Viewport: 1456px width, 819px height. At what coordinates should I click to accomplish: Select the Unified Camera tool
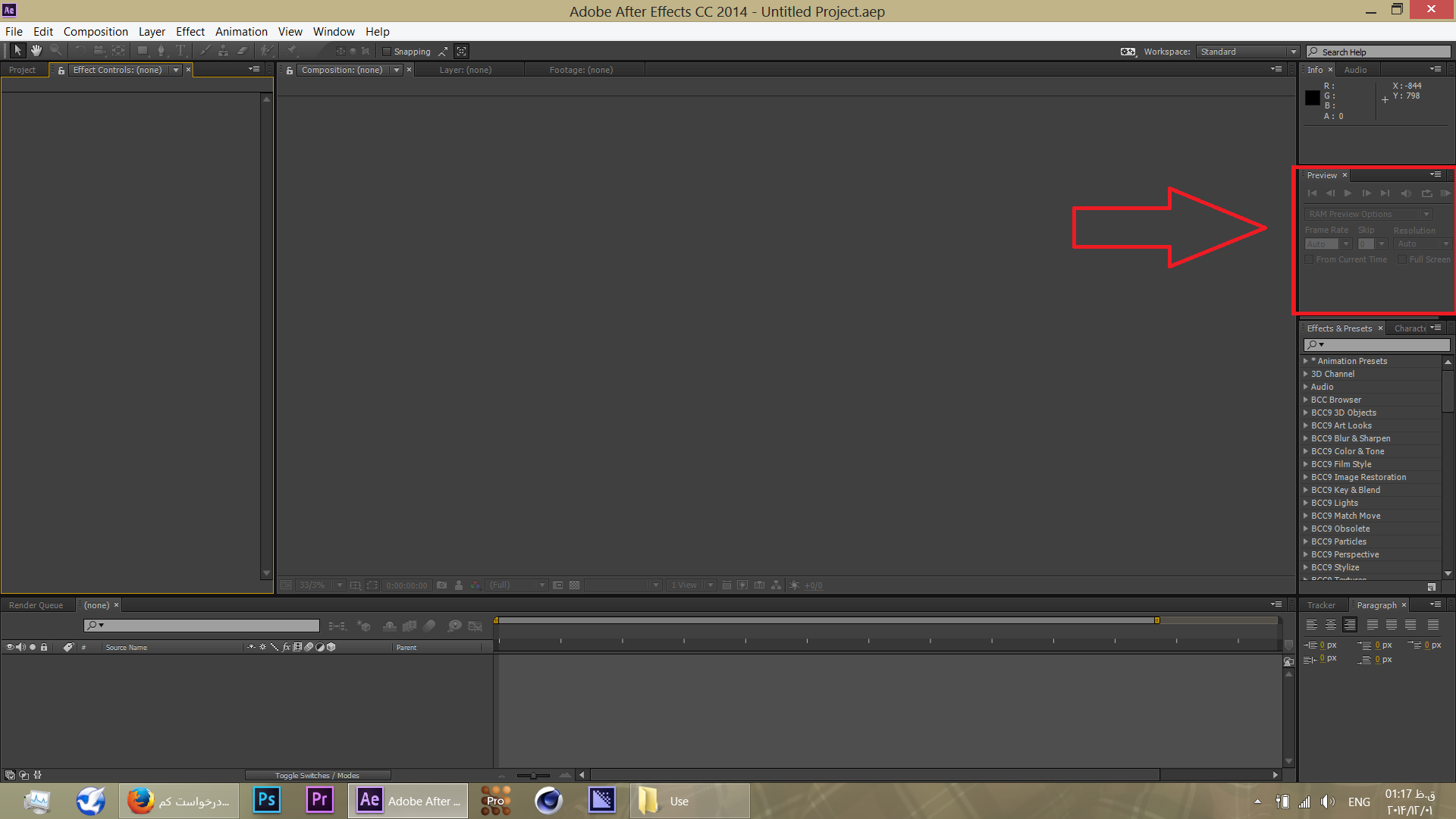(99, 51)
